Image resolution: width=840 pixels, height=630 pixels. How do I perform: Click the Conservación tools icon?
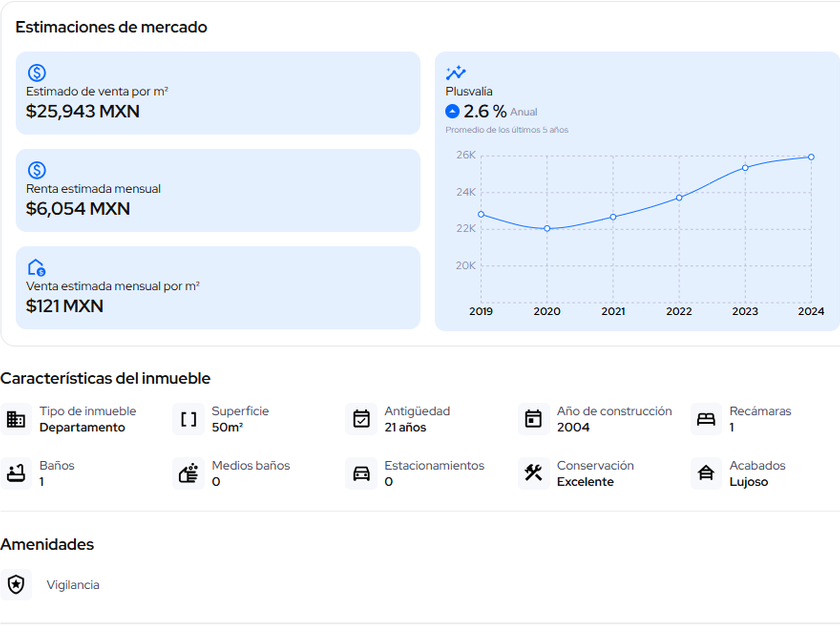click(x=534, y=473)
